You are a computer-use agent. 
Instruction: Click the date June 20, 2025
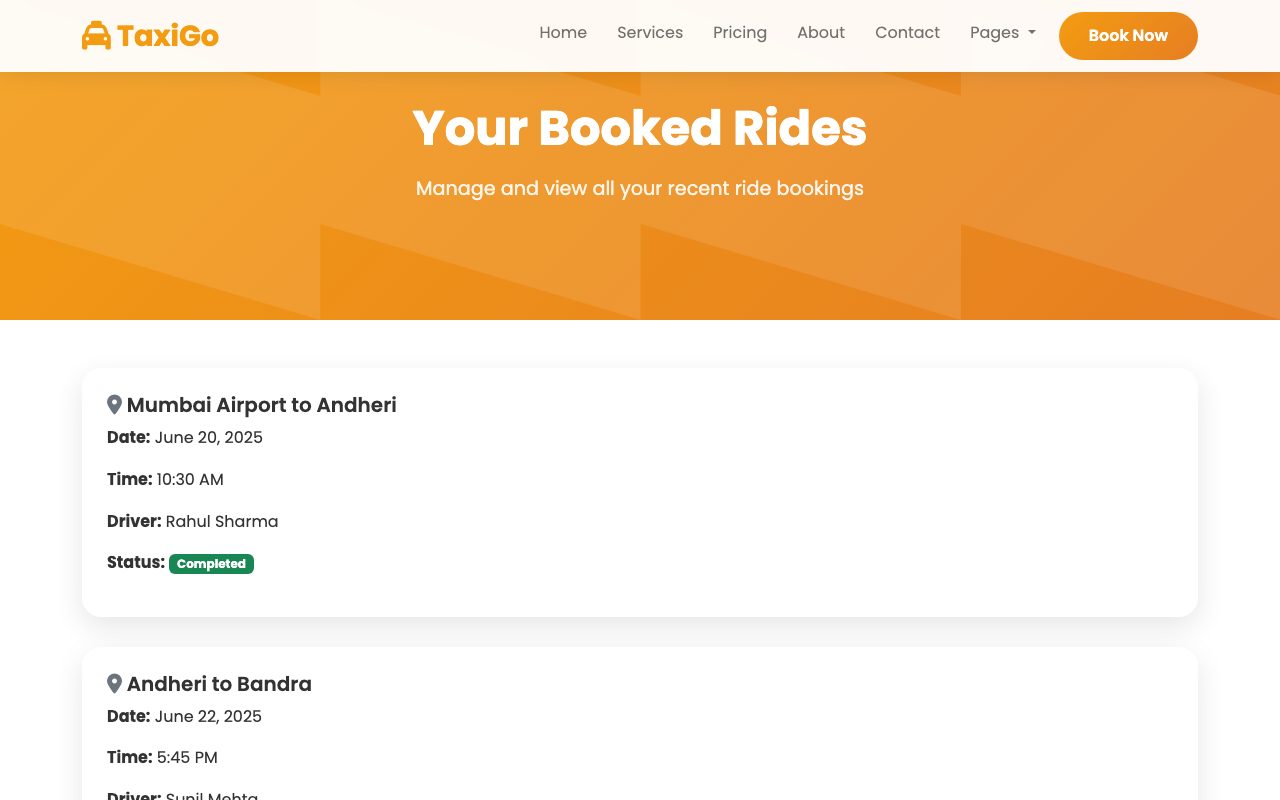click(209, 437)
